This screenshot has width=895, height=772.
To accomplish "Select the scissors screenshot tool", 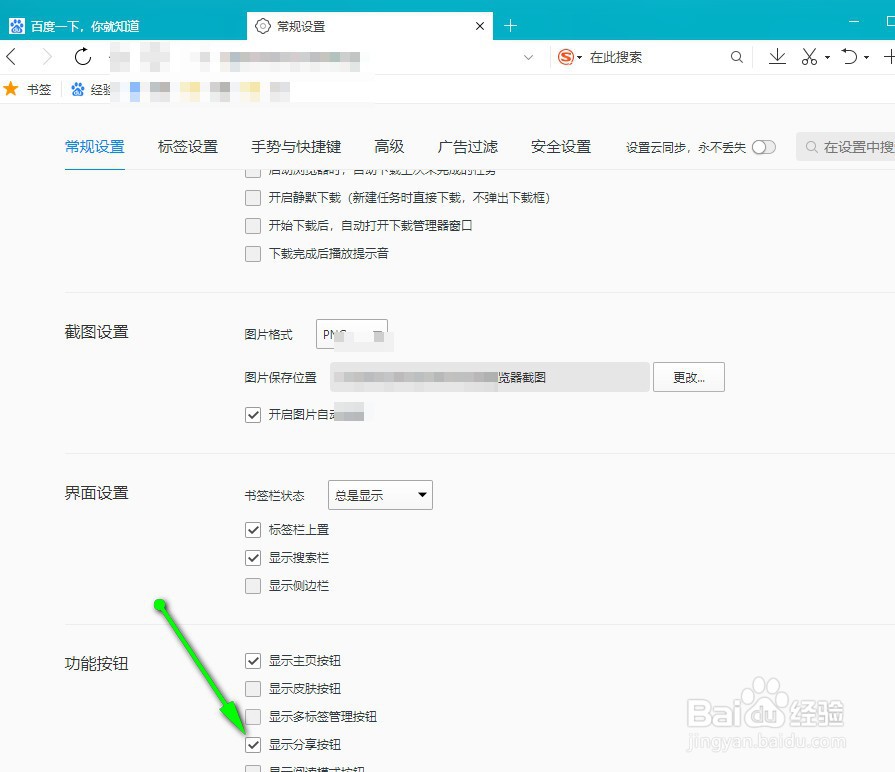I will 809,57.
